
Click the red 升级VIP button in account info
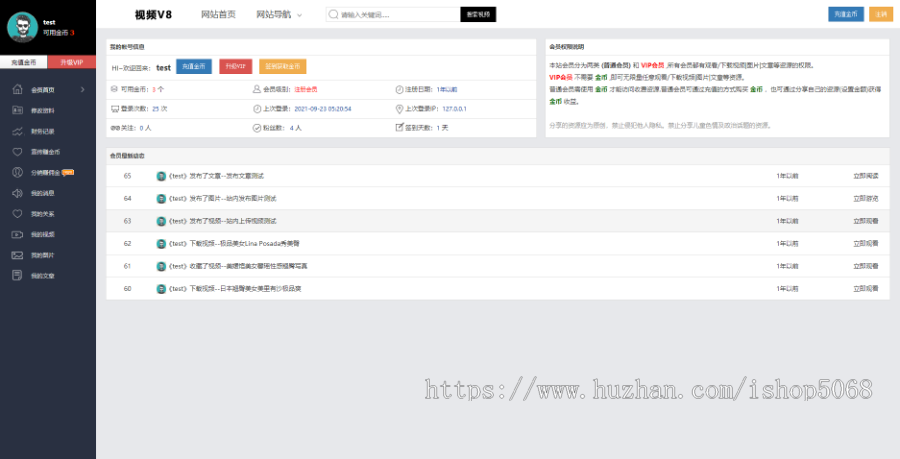(x=235, y=67)
